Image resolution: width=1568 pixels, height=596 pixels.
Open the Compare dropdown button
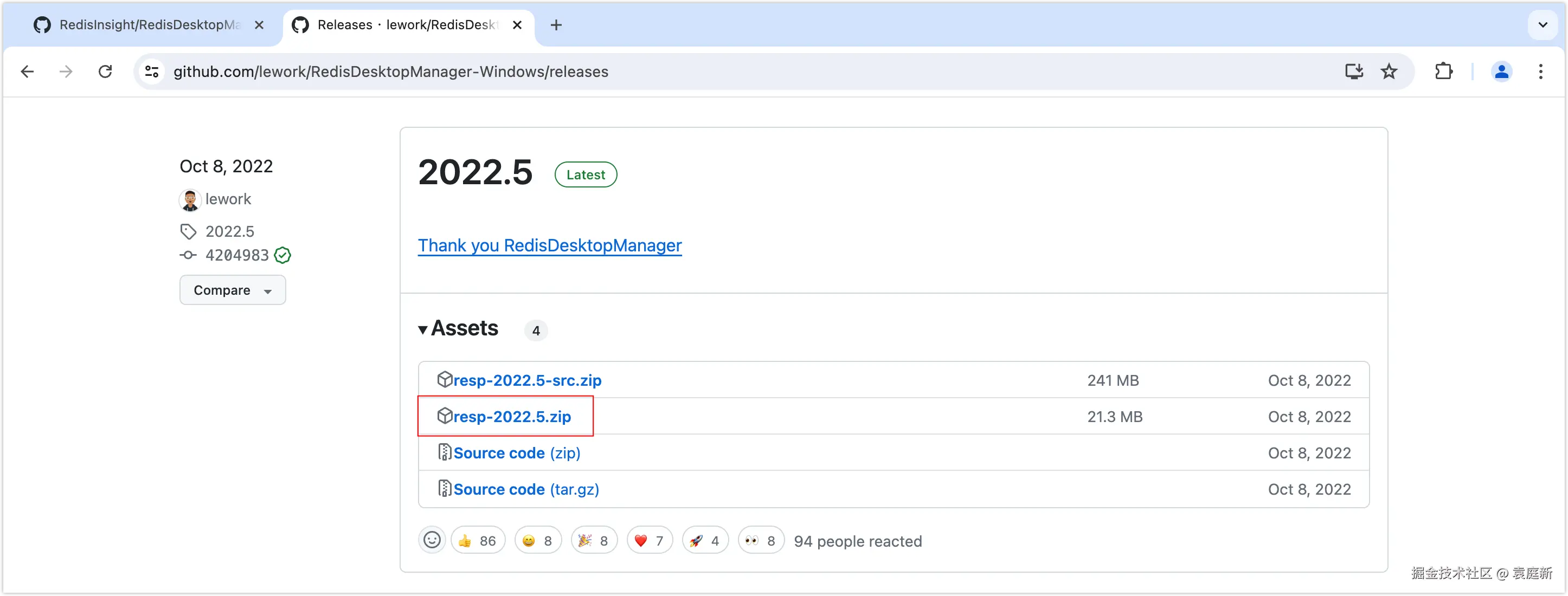click(x=233, y=290)
